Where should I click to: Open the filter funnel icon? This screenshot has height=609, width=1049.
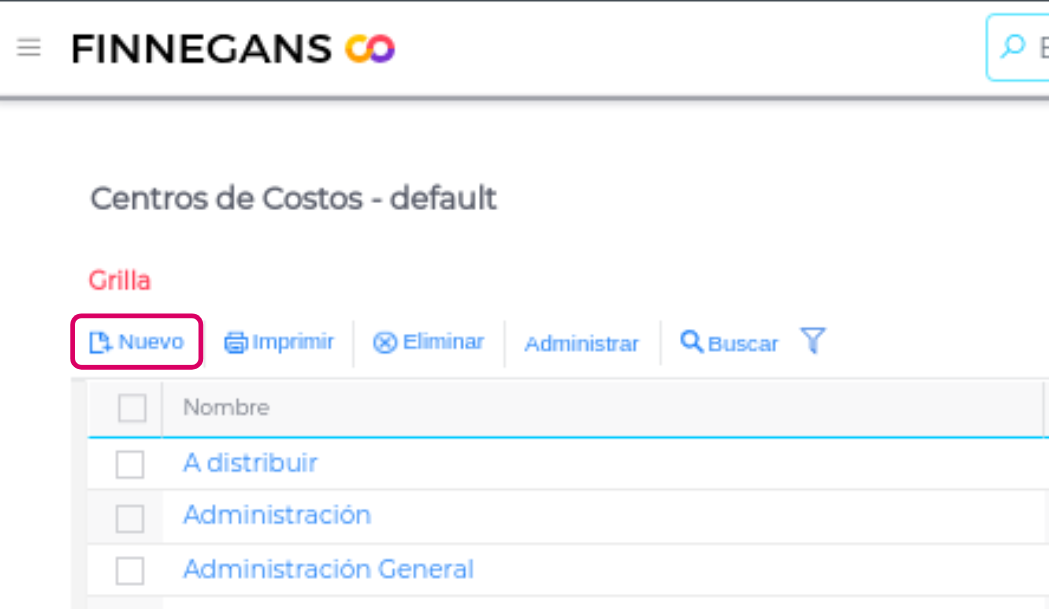[813, 342]
